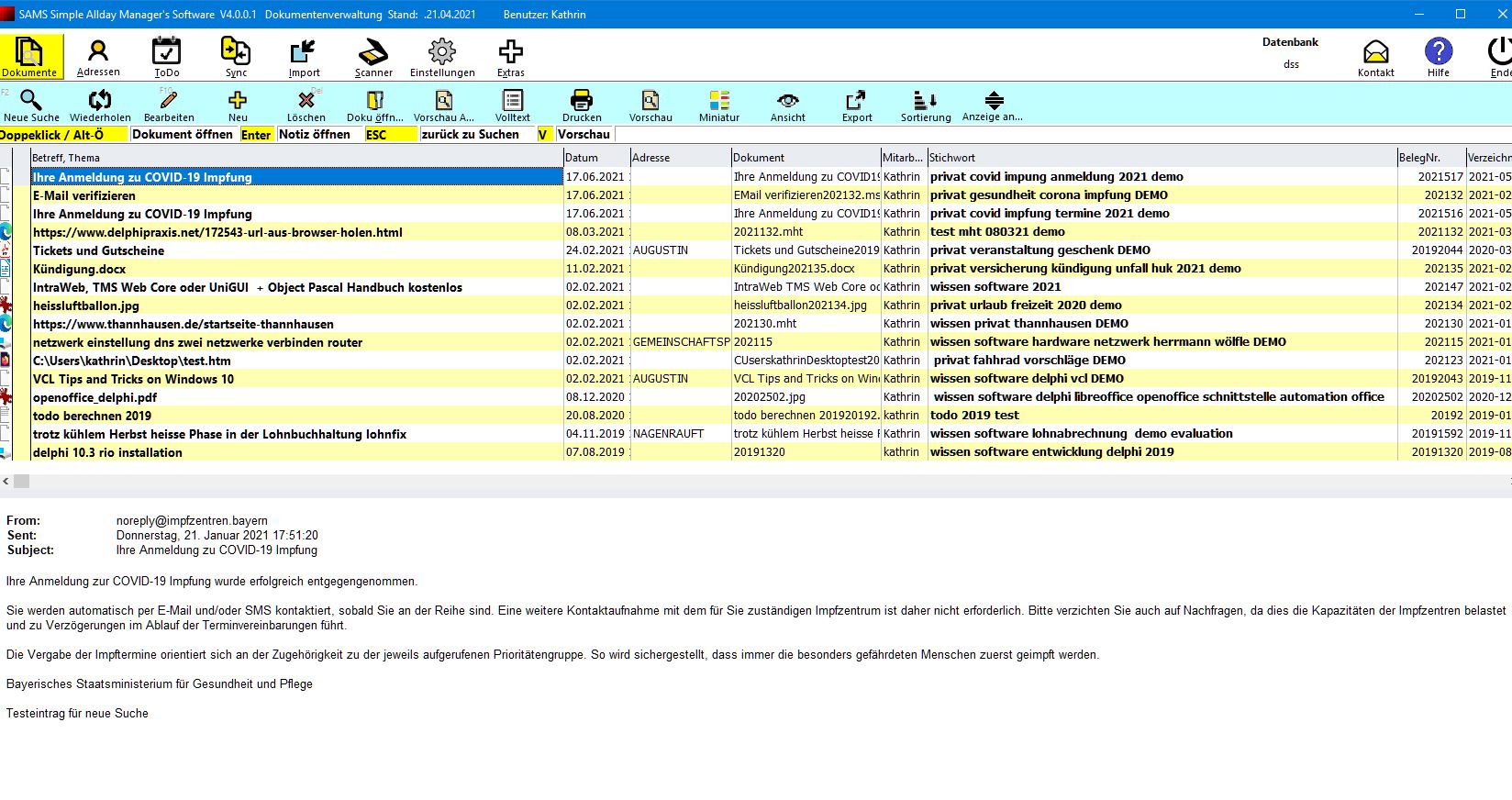
Task: Open the Extras menu
Action: coord(510,57)
